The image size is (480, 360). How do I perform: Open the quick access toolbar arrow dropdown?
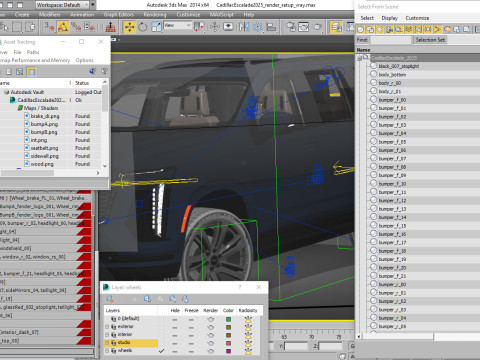point(93,5)
